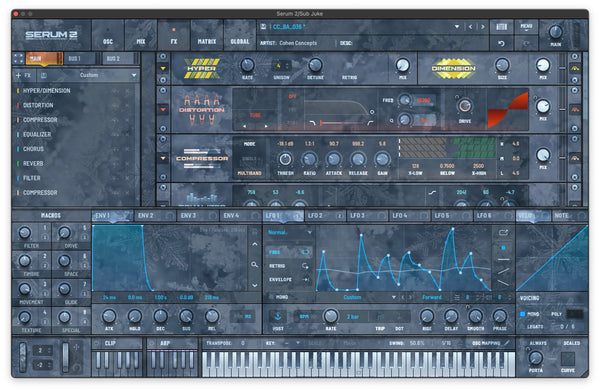Open the preset name dropdown arrow
600x391 pixels.
point(457,27)
